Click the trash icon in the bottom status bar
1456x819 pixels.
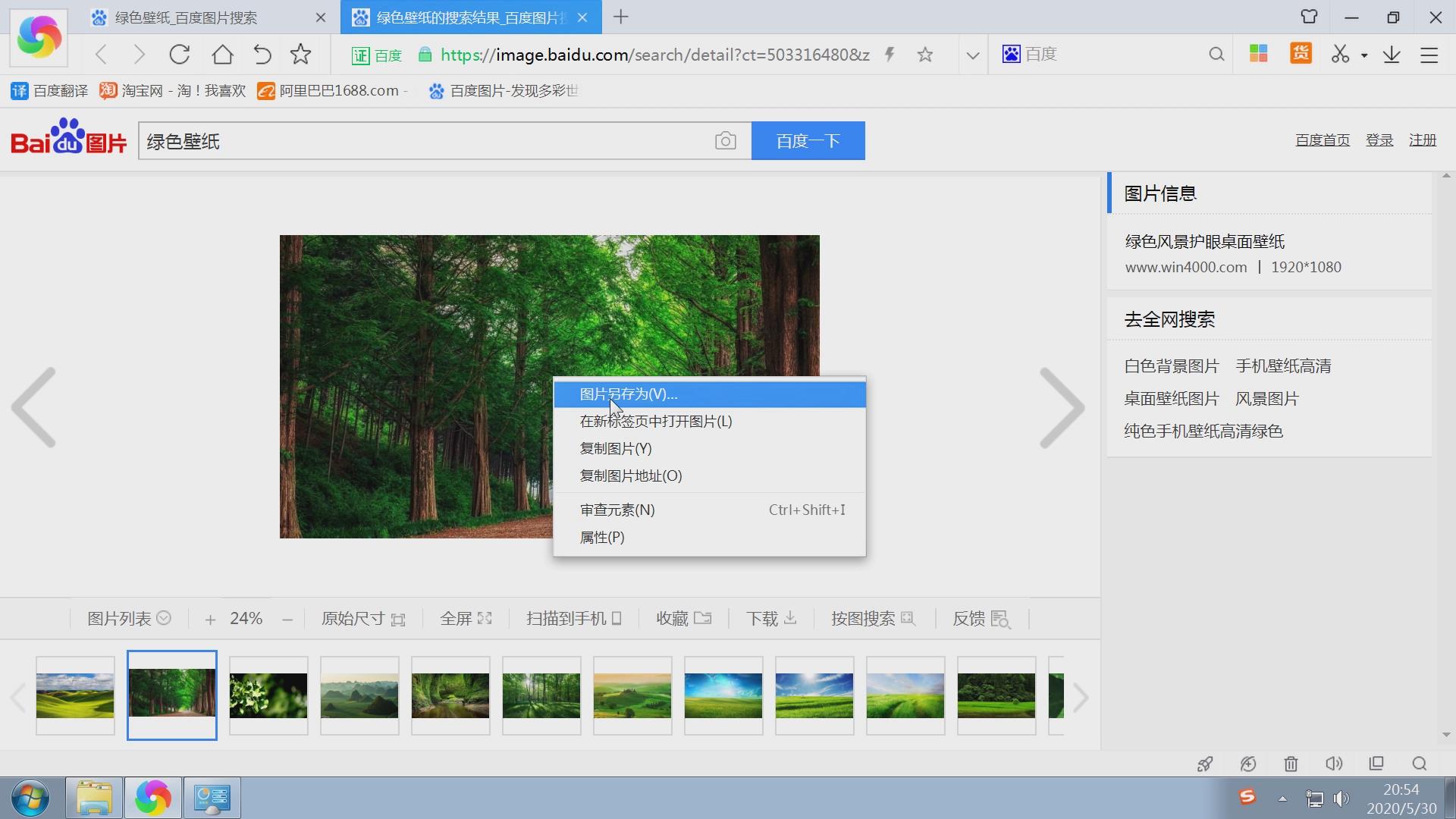(1291, 764)
